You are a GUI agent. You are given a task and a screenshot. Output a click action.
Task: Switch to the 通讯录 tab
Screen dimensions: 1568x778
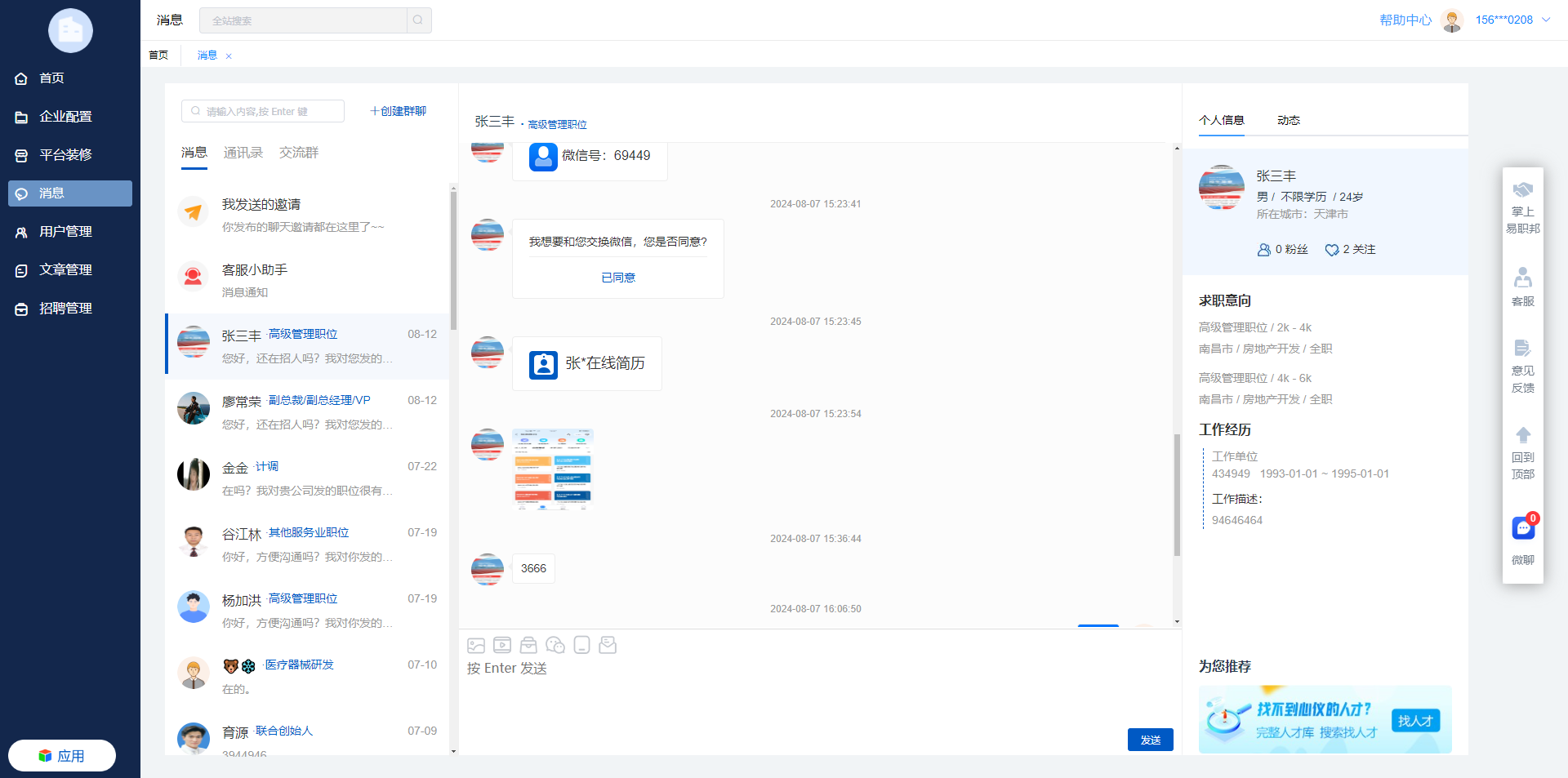(x=243, y=153)
